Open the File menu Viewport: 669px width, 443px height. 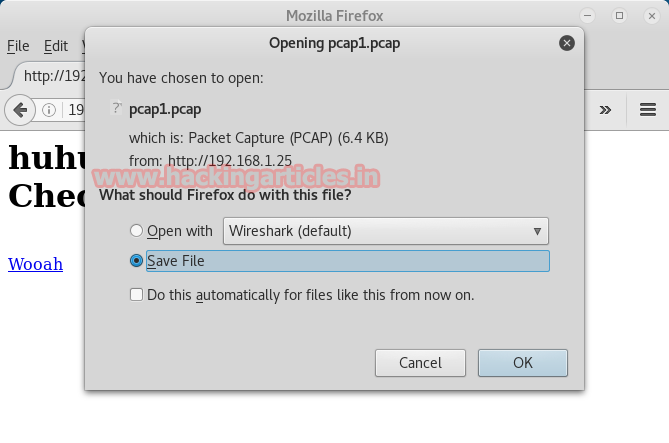click(18, 46)
